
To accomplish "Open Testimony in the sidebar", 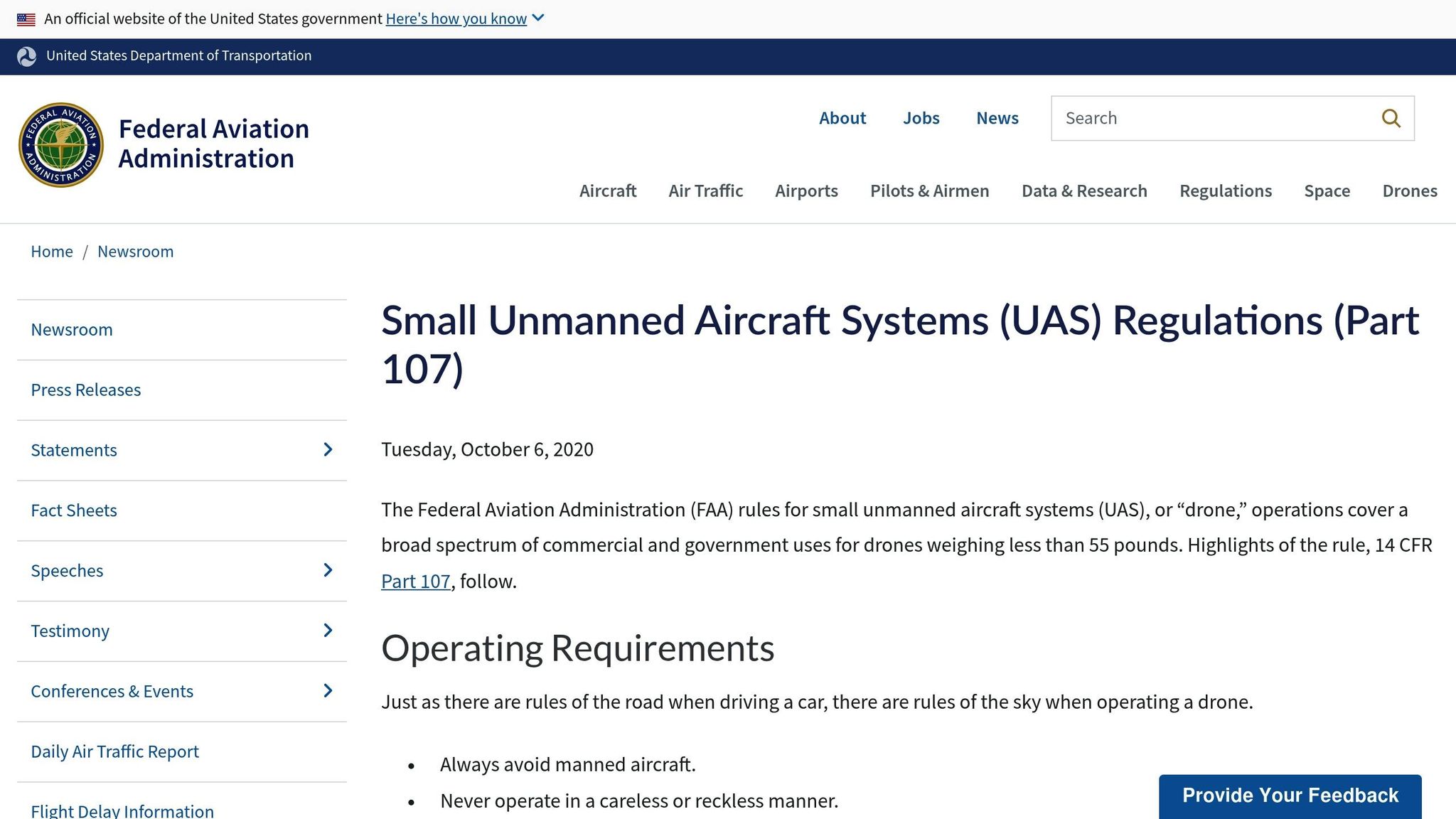I will [70, 631].
